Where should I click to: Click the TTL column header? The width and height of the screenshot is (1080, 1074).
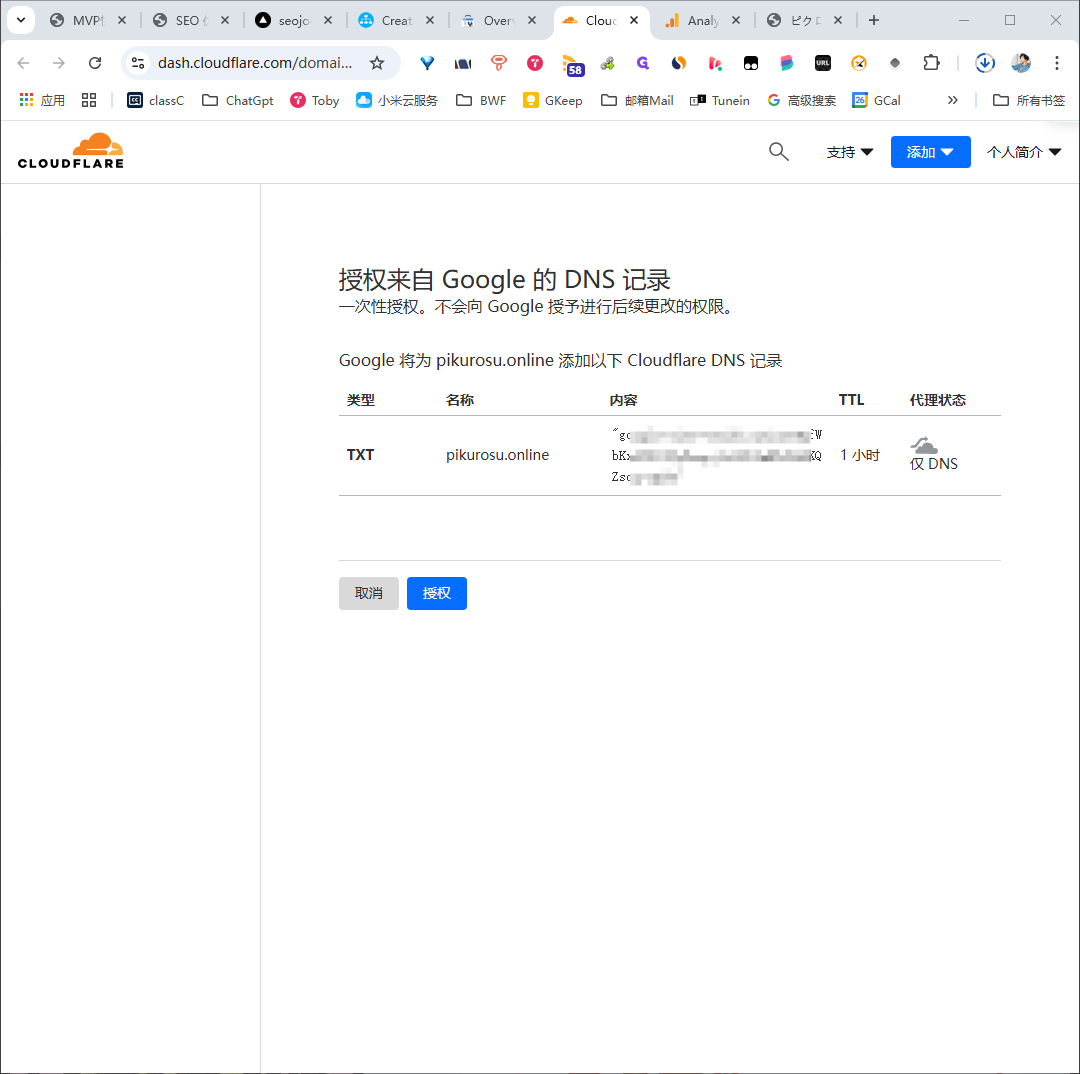pos(851,400)
